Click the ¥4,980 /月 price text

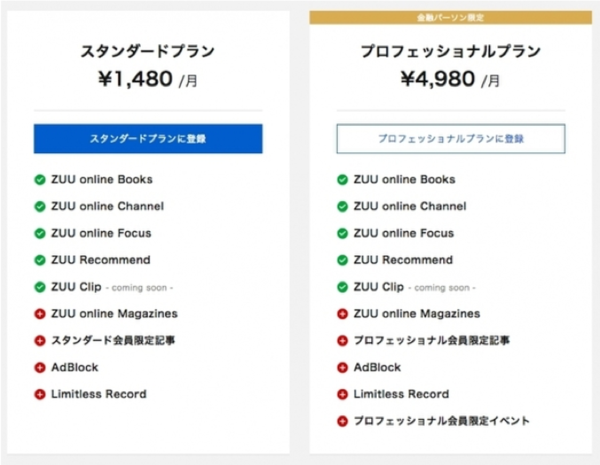[x=451, y=79]
